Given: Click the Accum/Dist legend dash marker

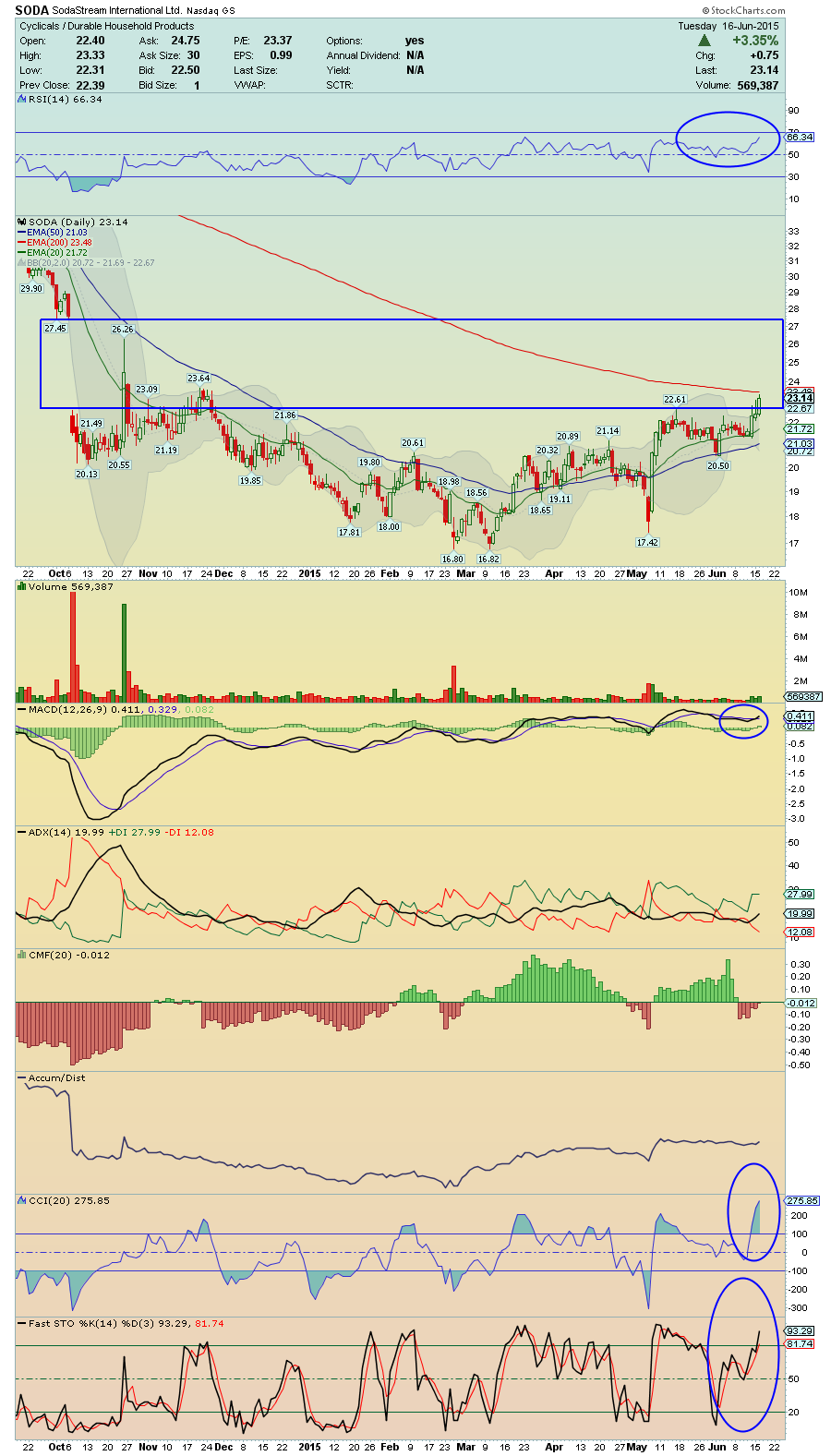Looking at the screenshot, I should coord(22,1077).
